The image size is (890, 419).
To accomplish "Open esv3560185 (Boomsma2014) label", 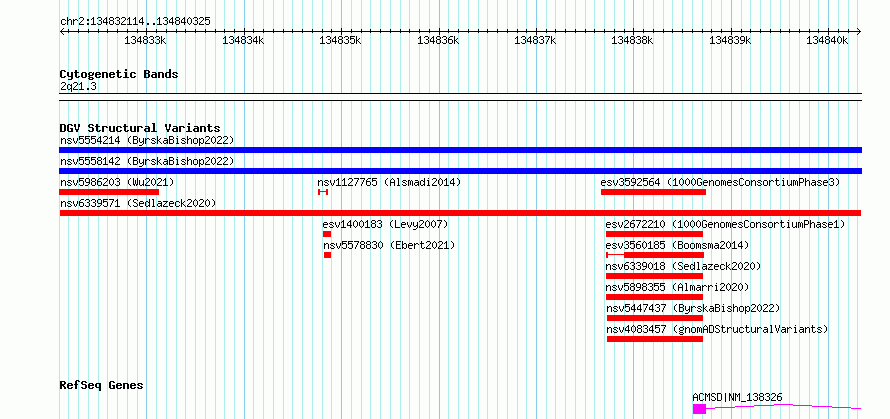I will click(678, 245).
